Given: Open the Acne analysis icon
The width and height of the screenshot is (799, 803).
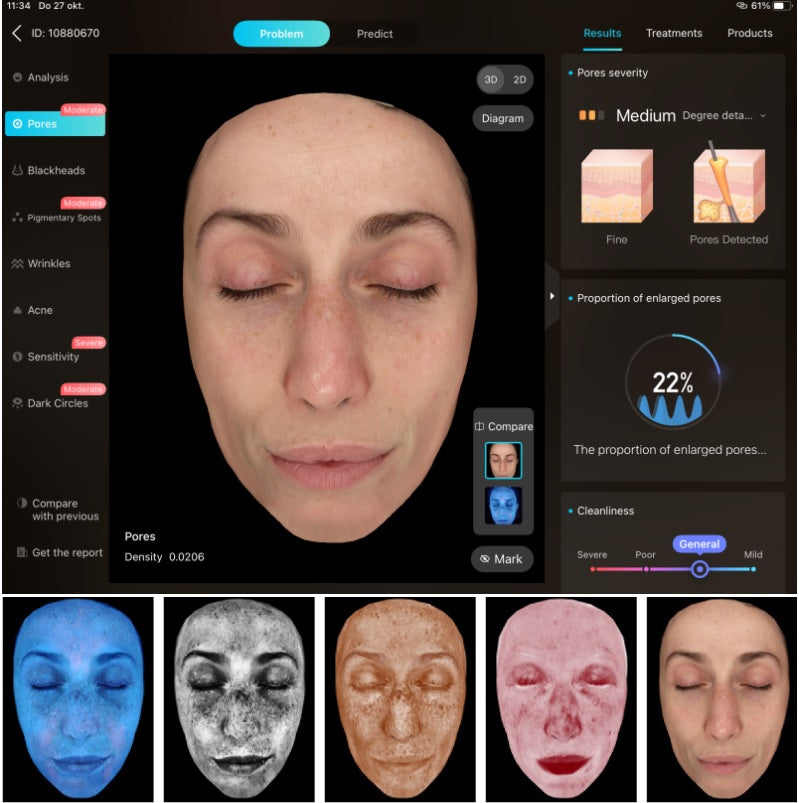Looking at the screenshot, I should [17, 310].
